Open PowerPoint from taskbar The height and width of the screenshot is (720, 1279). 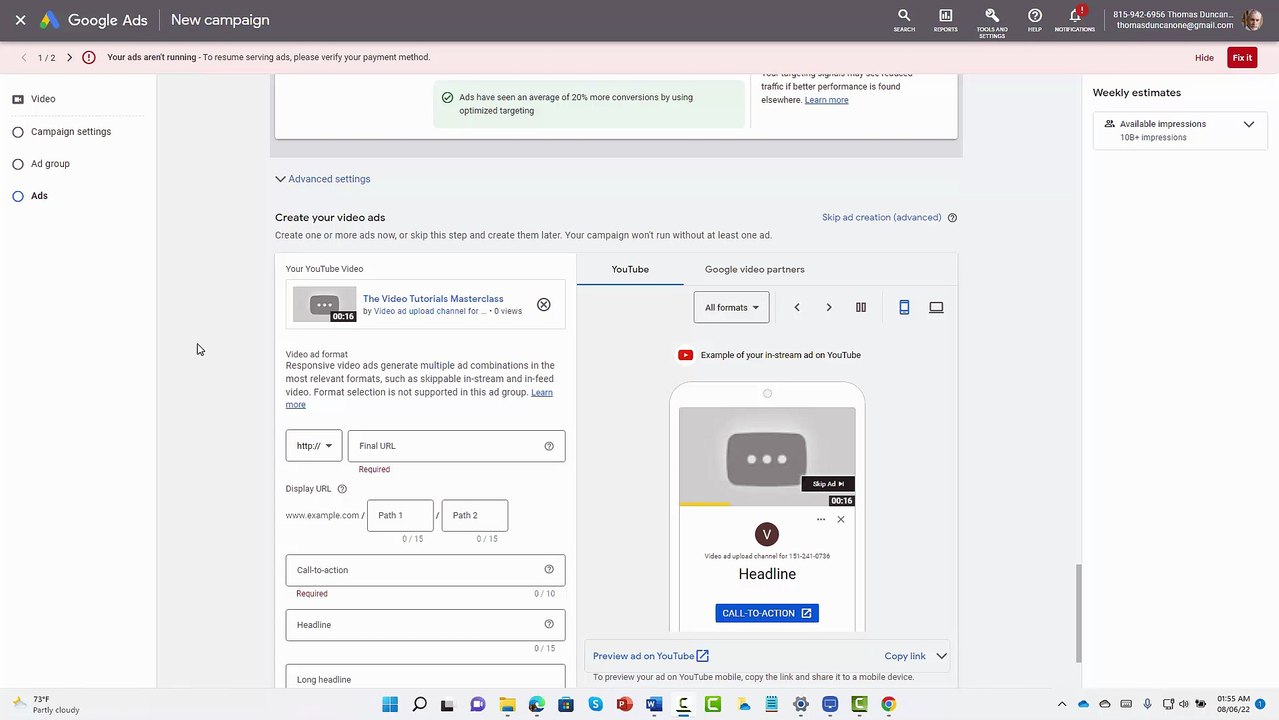pos(625,704)
